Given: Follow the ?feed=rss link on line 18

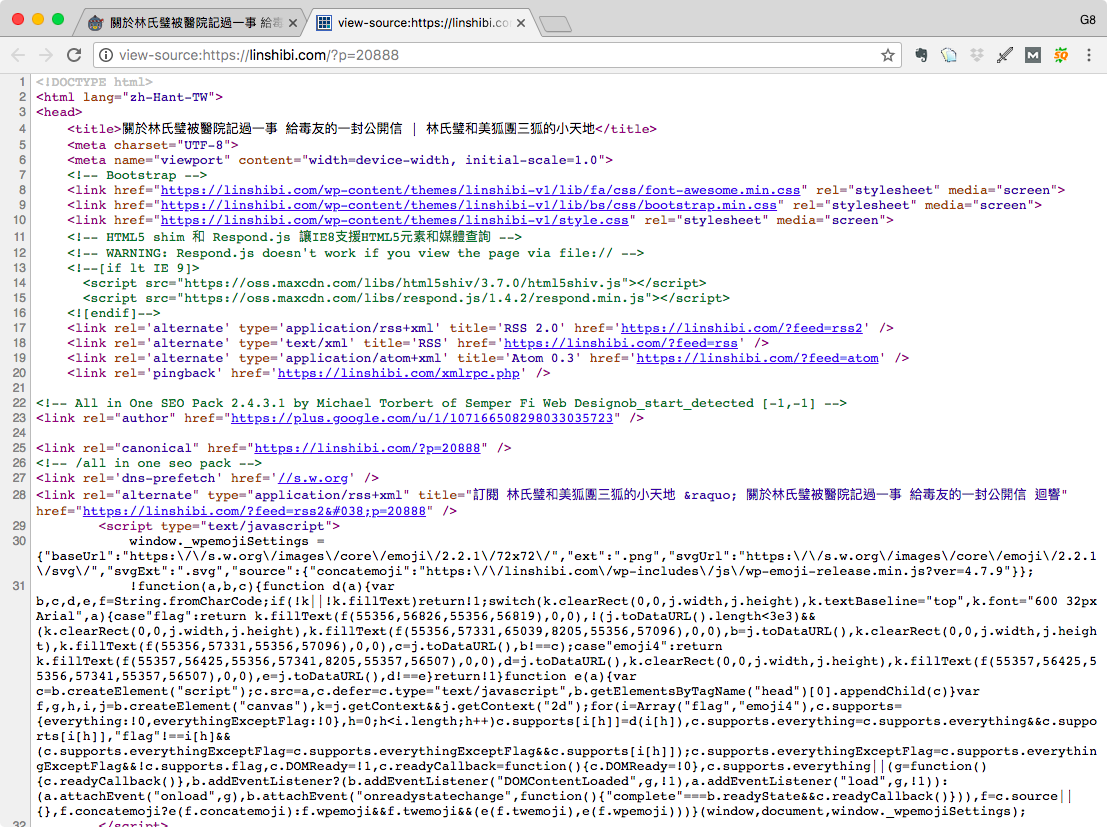Looking at the screenshot, I should 621,343.
